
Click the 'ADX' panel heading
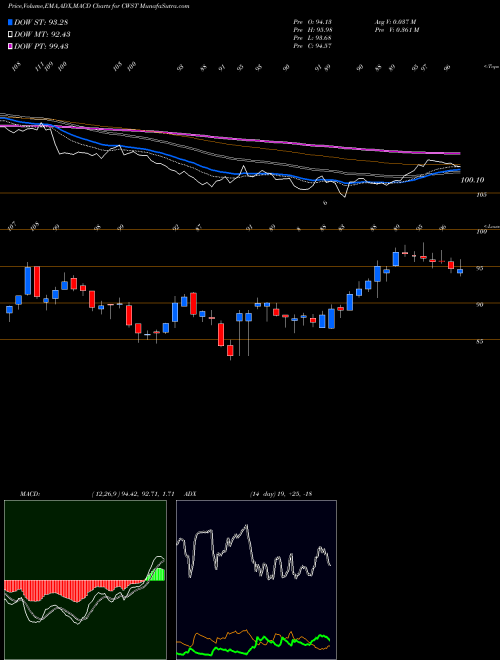(x=191, y=494)
